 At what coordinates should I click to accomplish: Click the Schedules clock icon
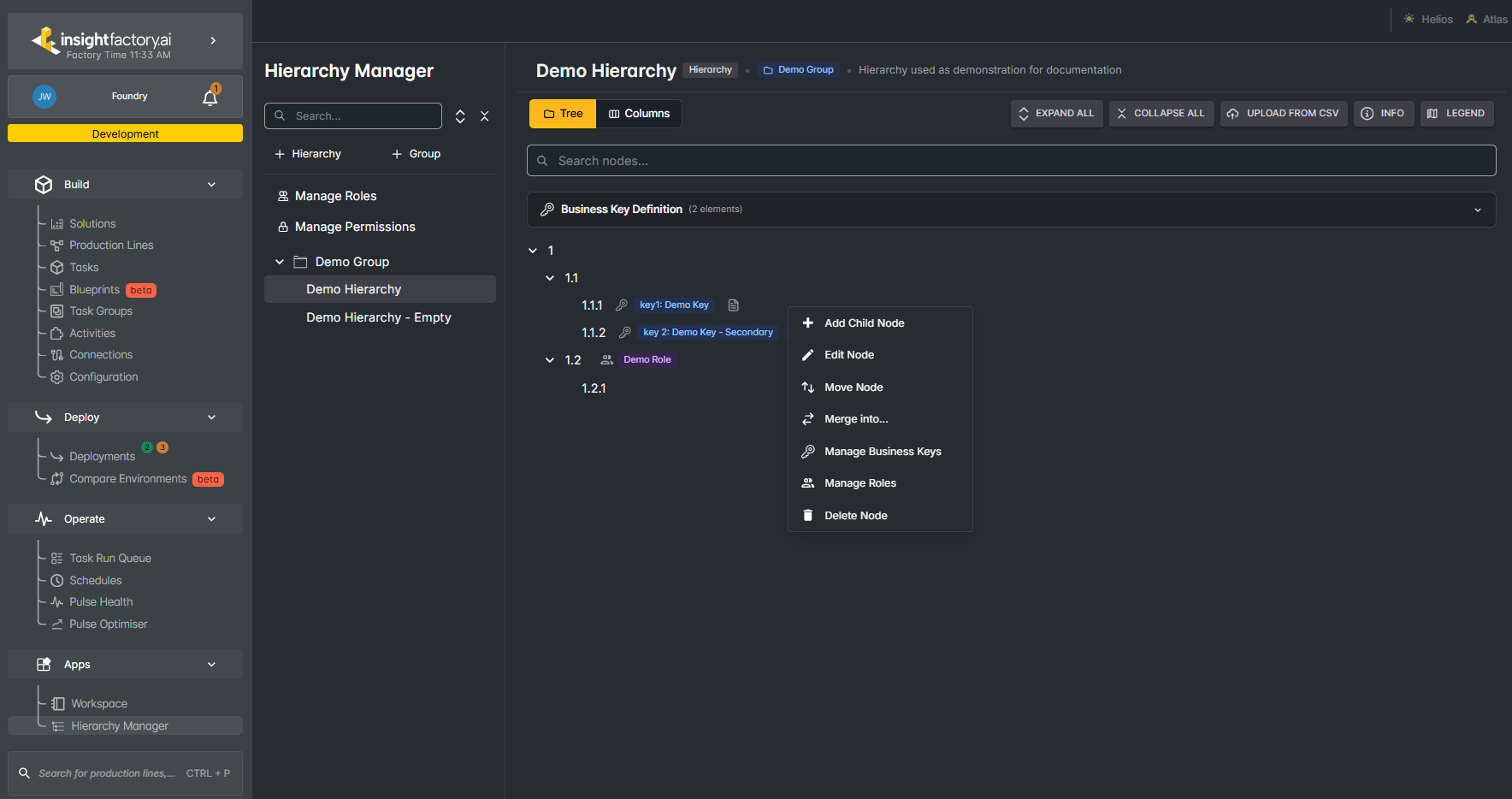click(57, 581)
